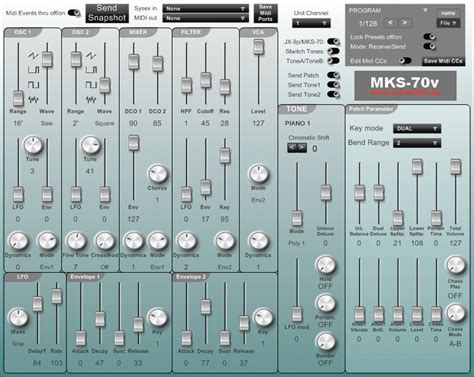
Task: Click the OSC 1 noise waveform icon
Action: point(33,99)
